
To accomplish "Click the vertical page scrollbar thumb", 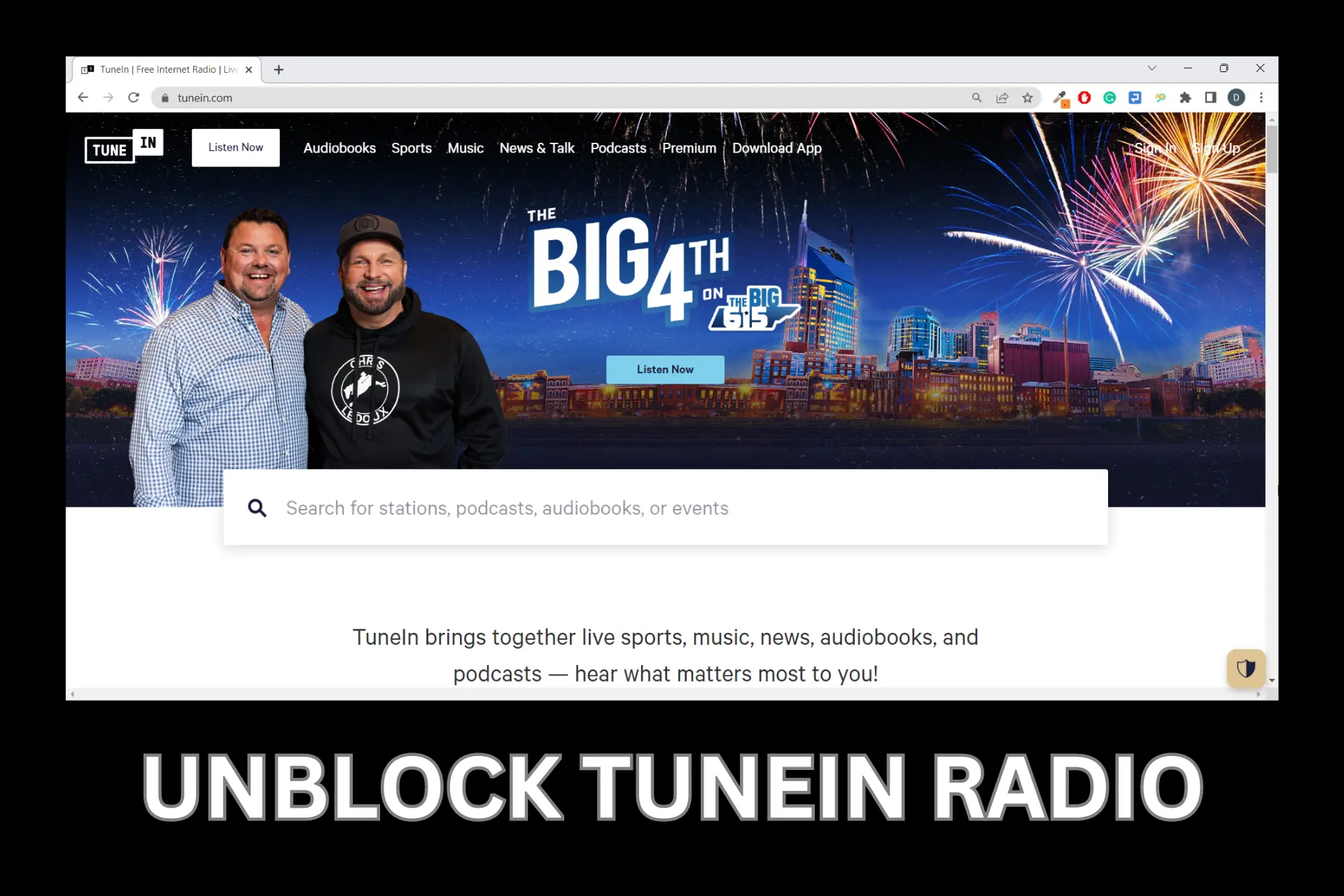I will tap(1272, 148).
